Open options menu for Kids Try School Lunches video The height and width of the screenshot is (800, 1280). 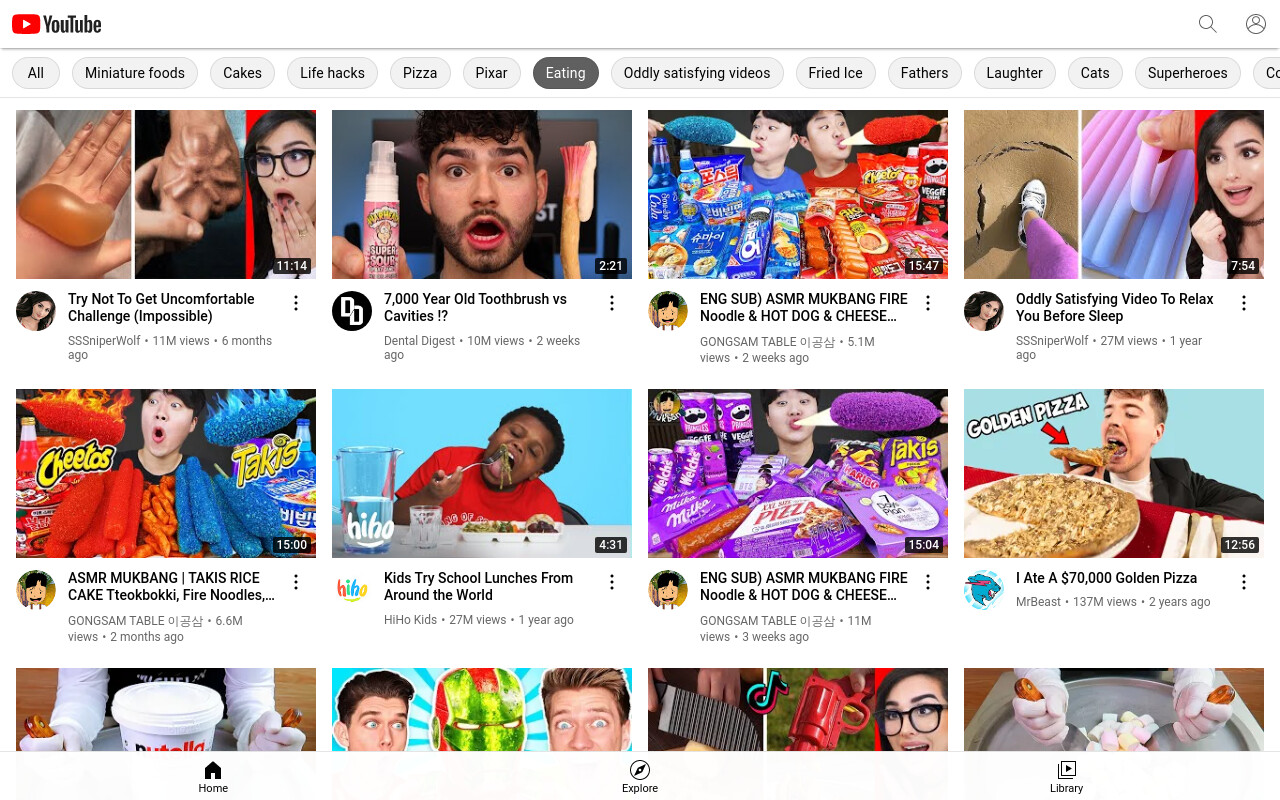612,582
